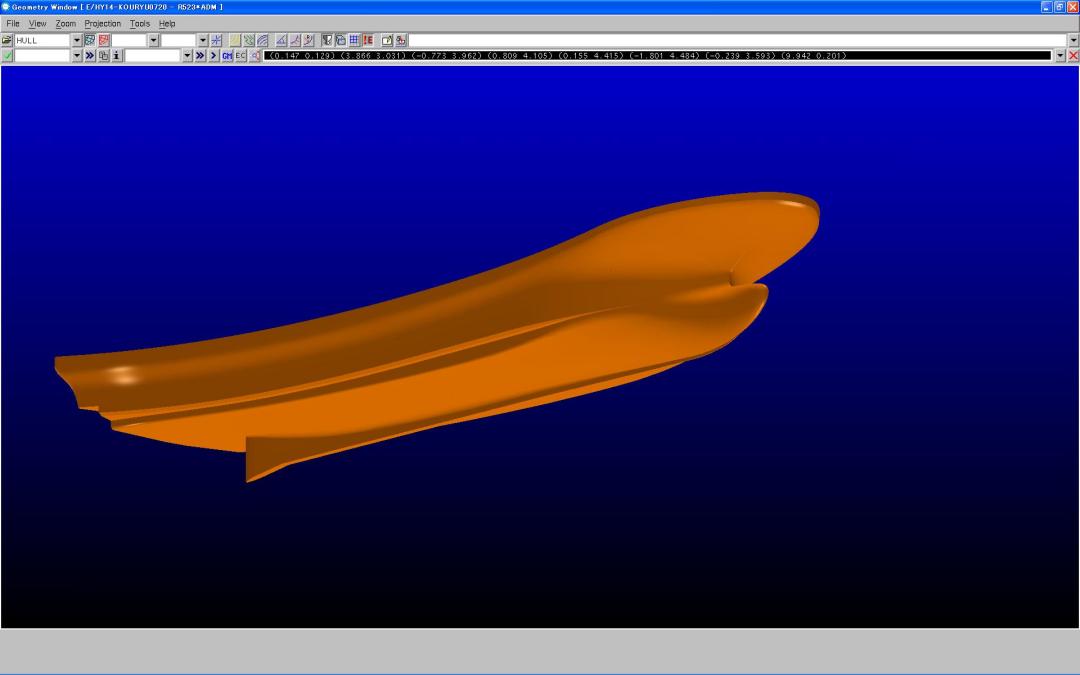Click the red X cancel icon at right
1080x675 pixels.
(1073, 56)
